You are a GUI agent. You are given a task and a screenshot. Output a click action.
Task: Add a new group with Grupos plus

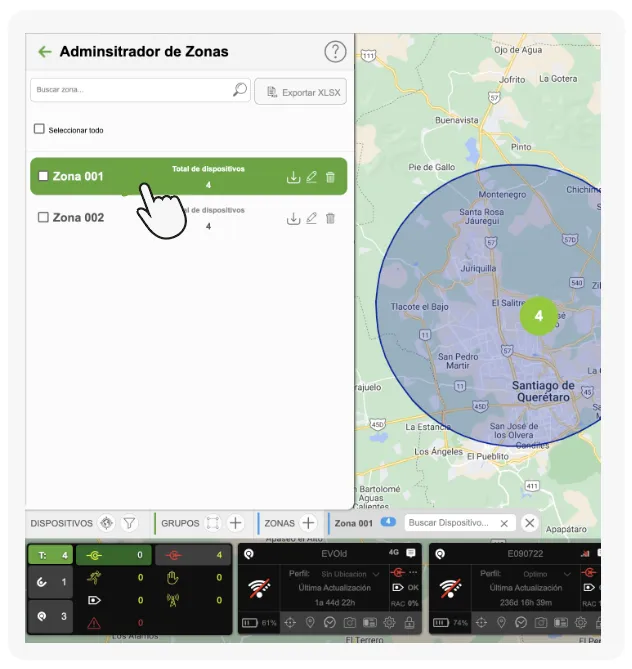click(236, 523)
